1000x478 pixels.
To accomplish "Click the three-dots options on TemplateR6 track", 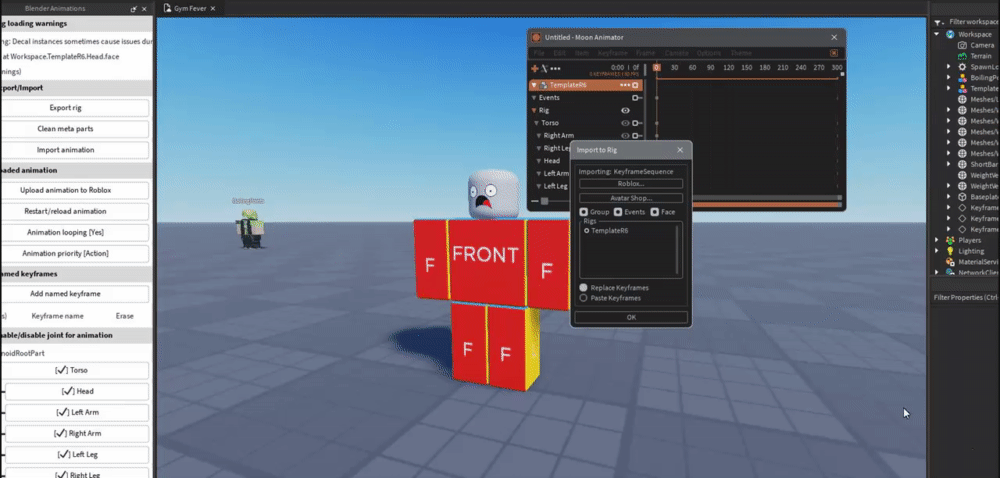I will (x=625, y=85).
